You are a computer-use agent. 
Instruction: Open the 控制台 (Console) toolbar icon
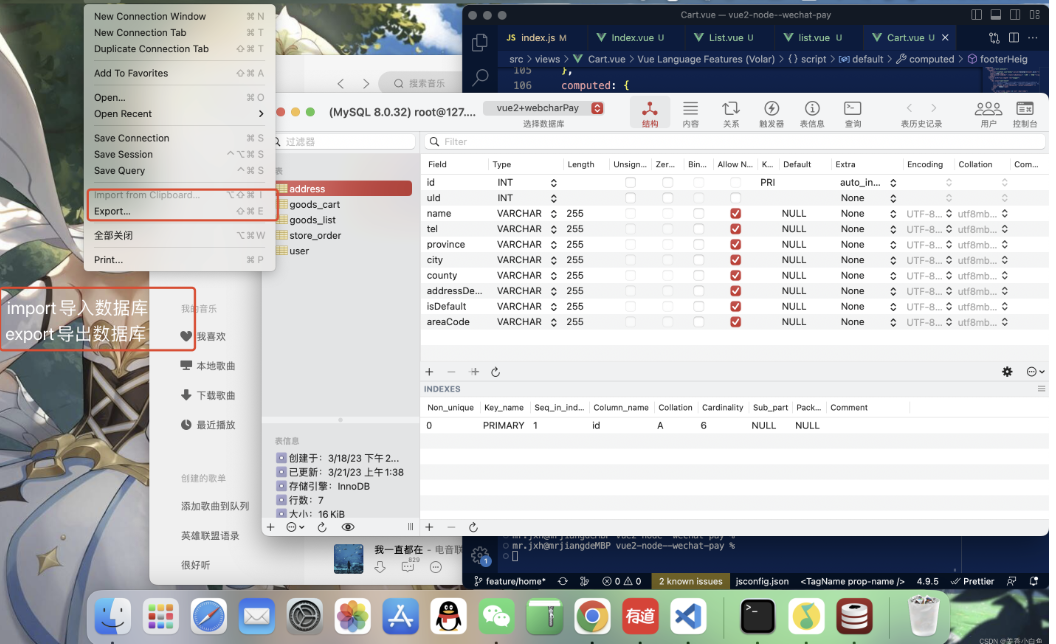[x=1024, y=112]
